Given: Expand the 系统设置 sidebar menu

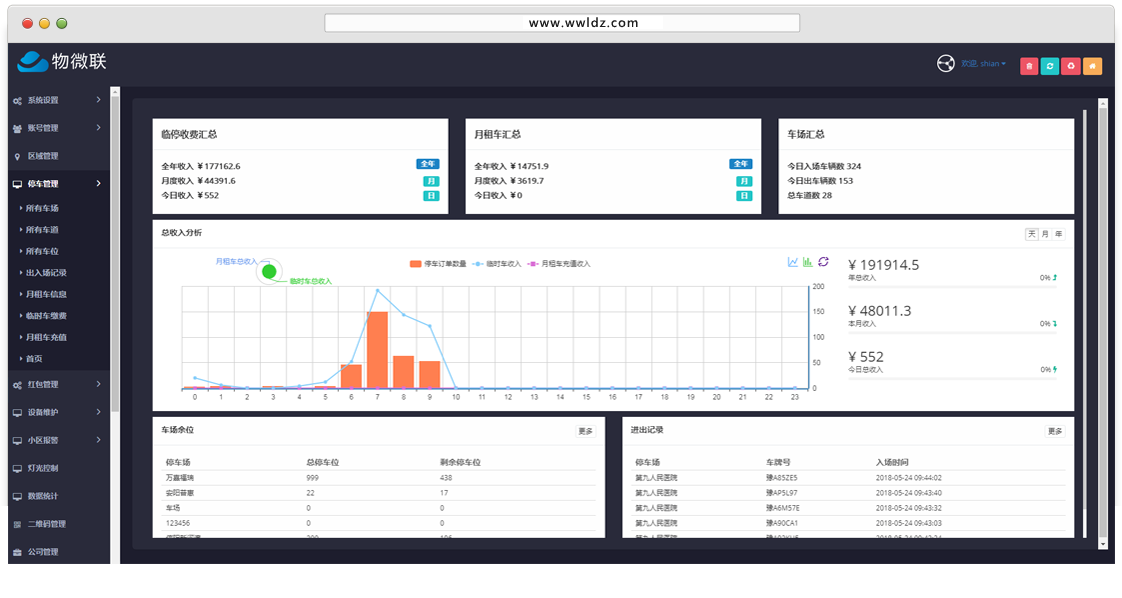Looking at the screenshot, I should 56,100.
